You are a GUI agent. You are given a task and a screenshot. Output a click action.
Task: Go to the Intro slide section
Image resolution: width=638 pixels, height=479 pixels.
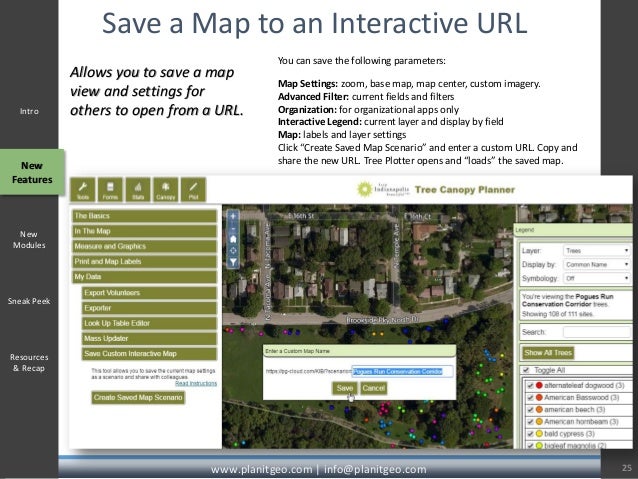tap(29, 111)
